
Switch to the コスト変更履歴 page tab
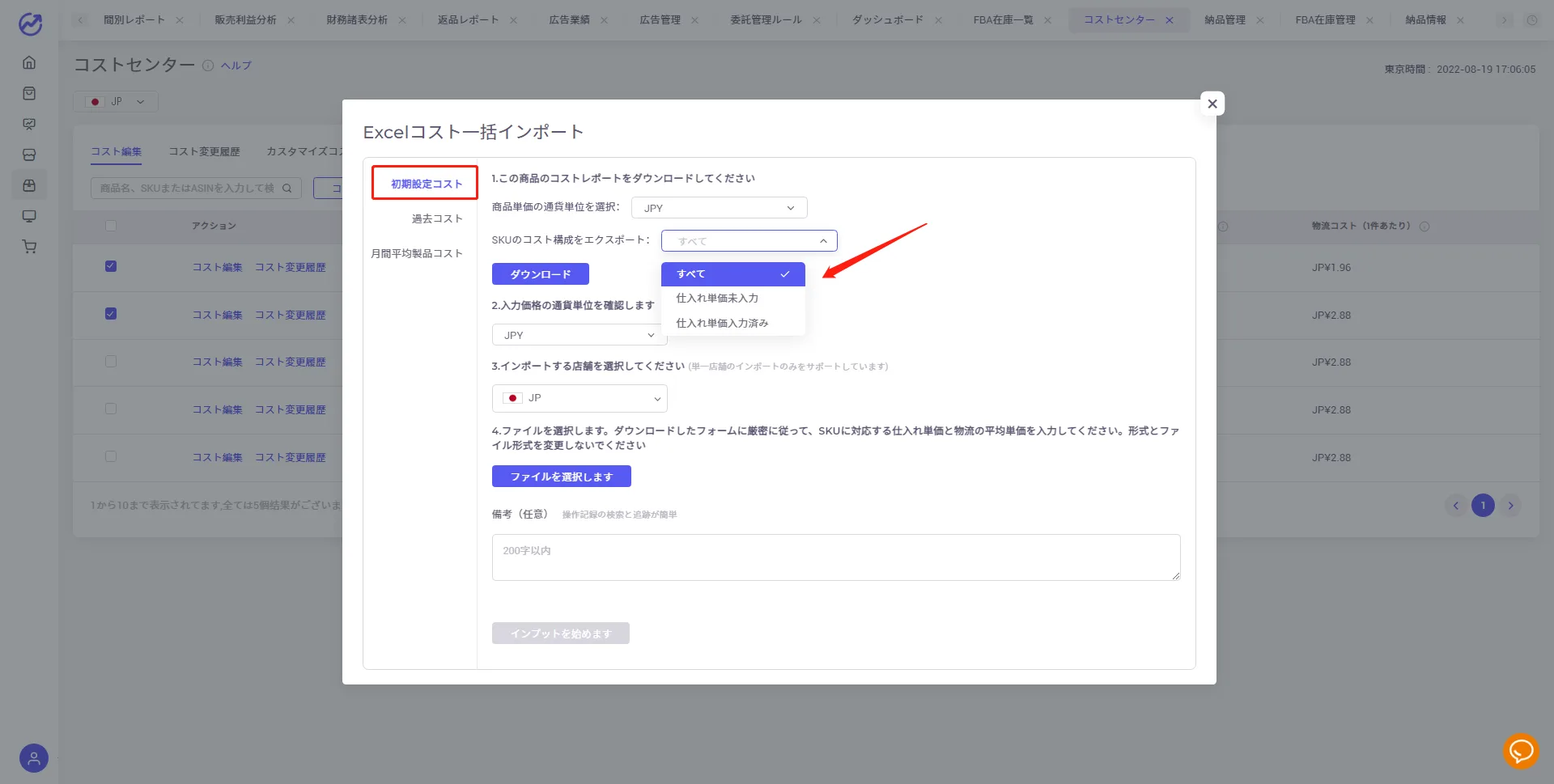tap(204, 151)
